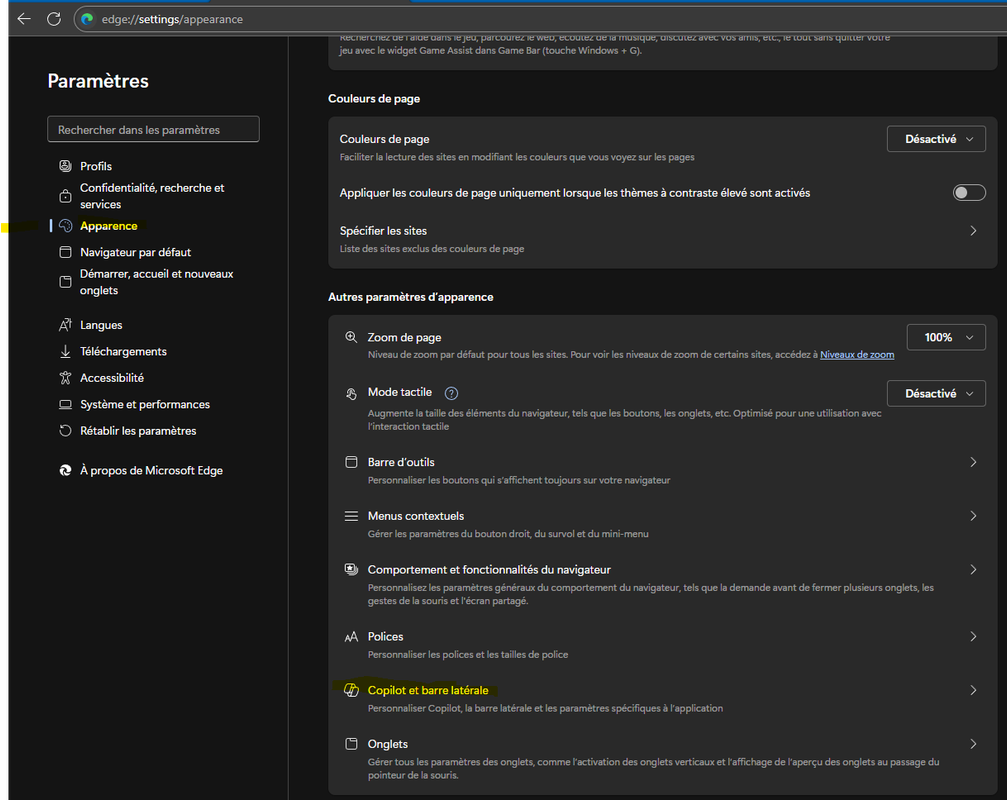1007x800 pixels.
Task: Click the Paramètres page title
Action: pos(98,81)
